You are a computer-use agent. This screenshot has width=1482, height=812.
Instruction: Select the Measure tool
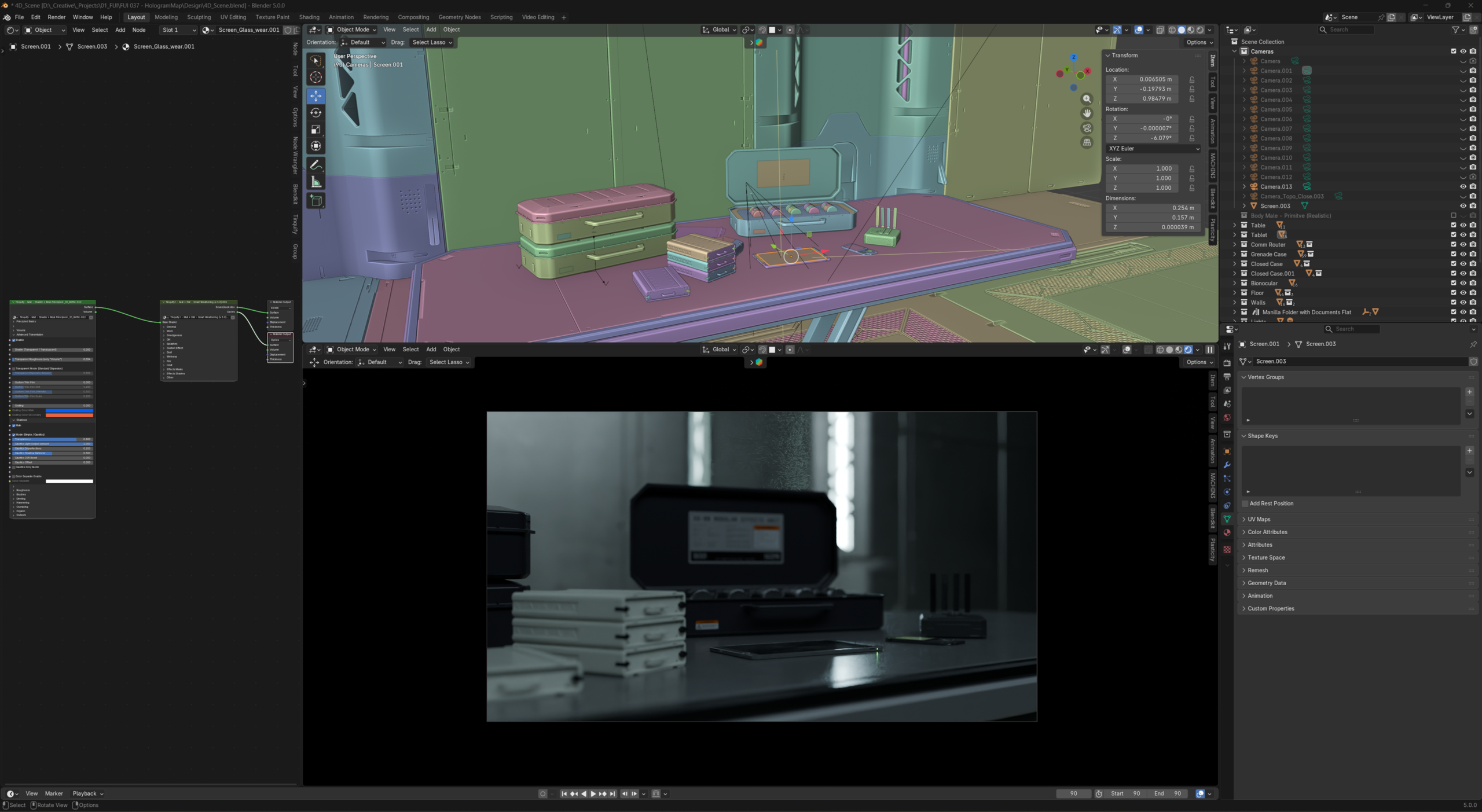[316, 182]
